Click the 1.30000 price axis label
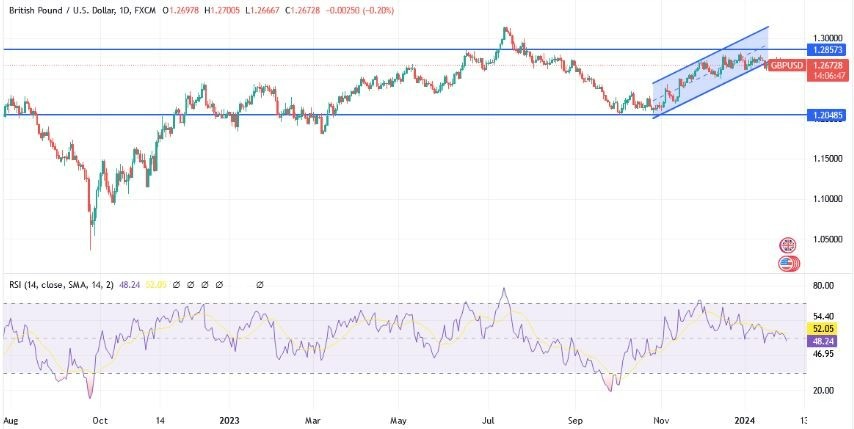 coord(827,38)
